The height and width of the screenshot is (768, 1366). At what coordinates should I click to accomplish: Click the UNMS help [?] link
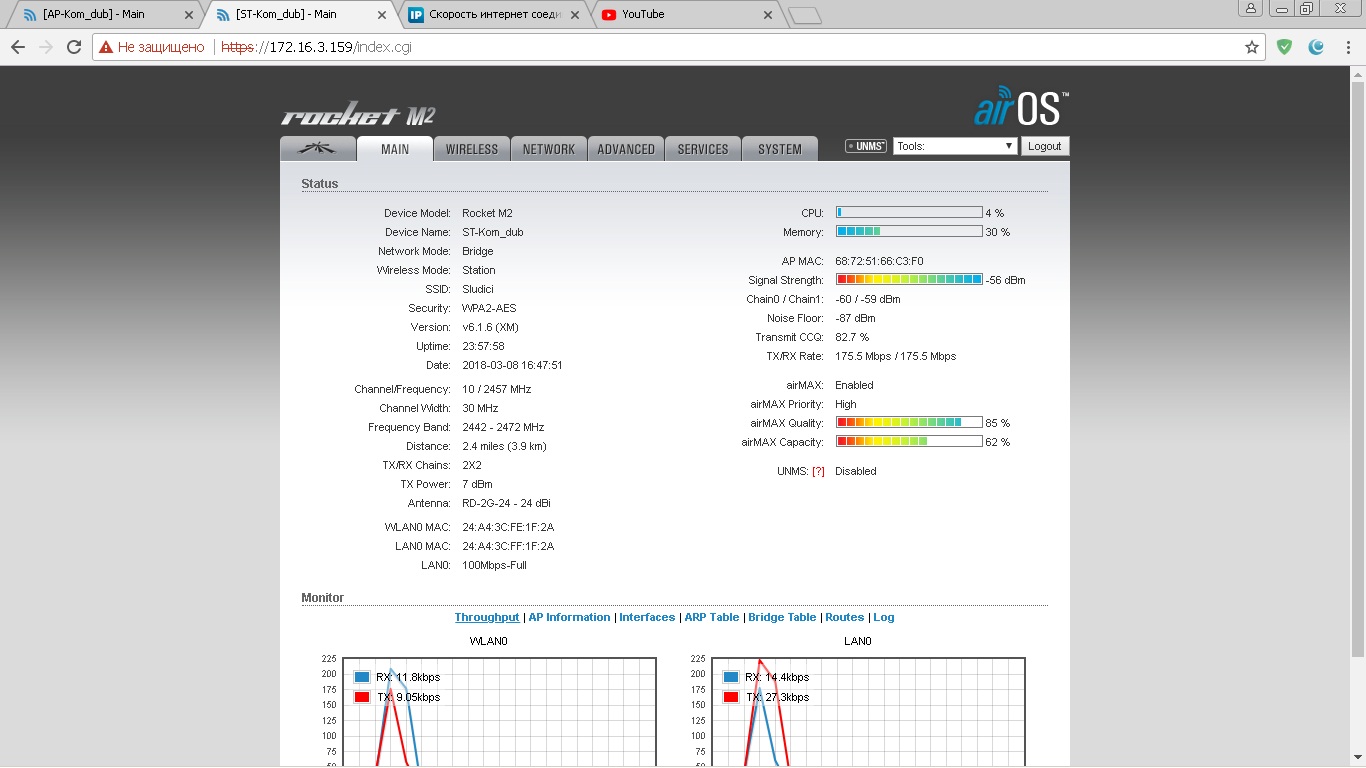tap(818, 471)
